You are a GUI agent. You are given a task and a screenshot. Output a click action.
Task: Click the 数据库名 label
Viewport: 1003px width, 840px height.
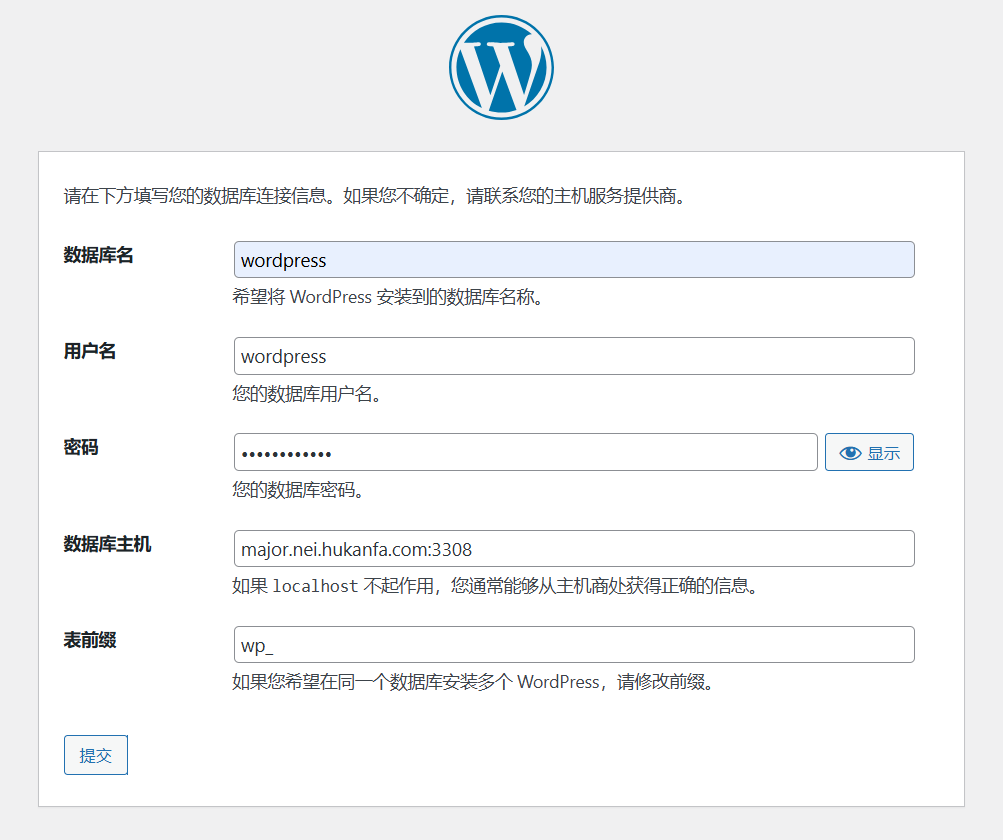[99, 255]
